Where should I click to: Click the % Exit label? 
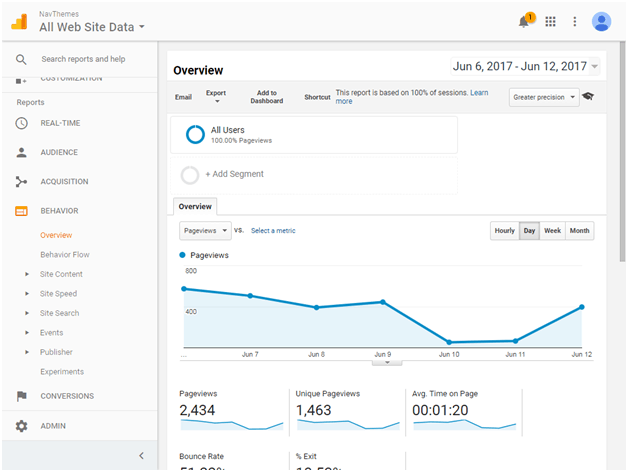click(x=306, y=456)
